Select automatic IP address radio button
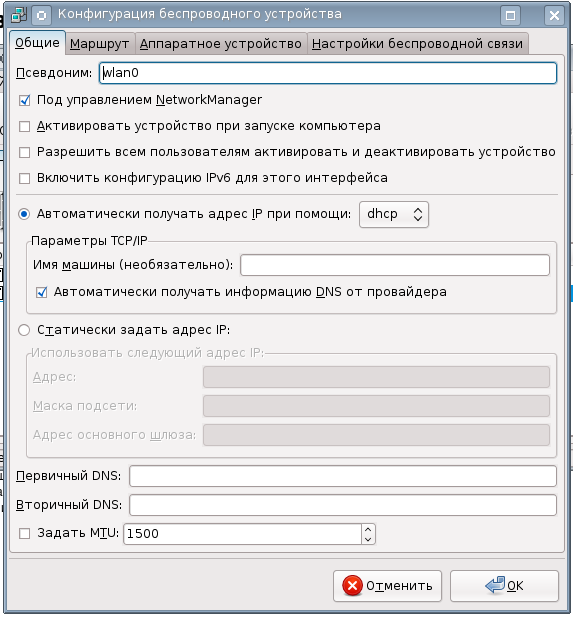The height and width of the screenshot is (617, 573). [x=24, y=214]
